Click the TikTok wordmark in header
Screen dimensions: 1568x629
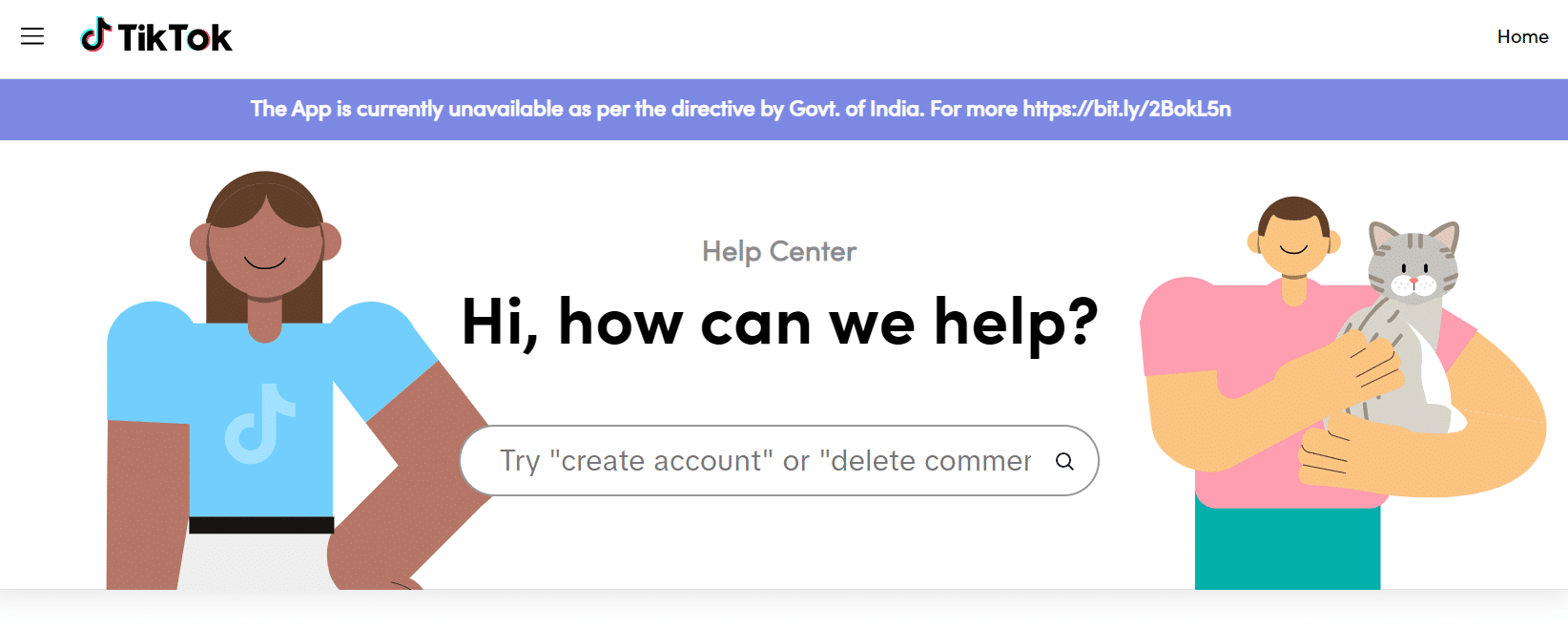pos(175,38)
